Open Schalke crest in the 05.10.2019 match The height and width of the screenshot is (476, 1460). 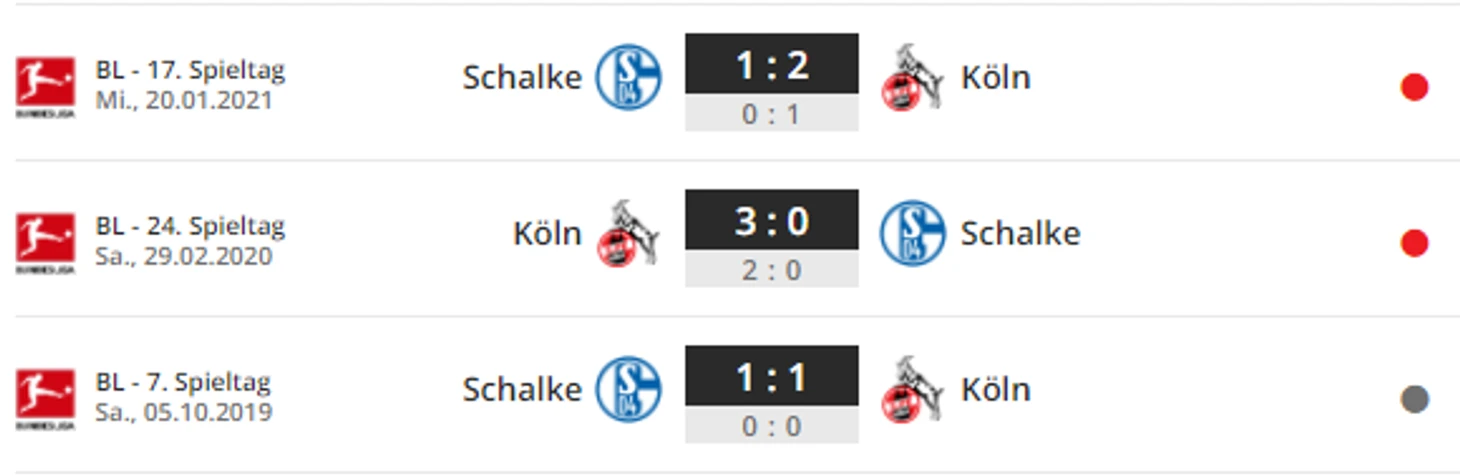coord(629,389)
